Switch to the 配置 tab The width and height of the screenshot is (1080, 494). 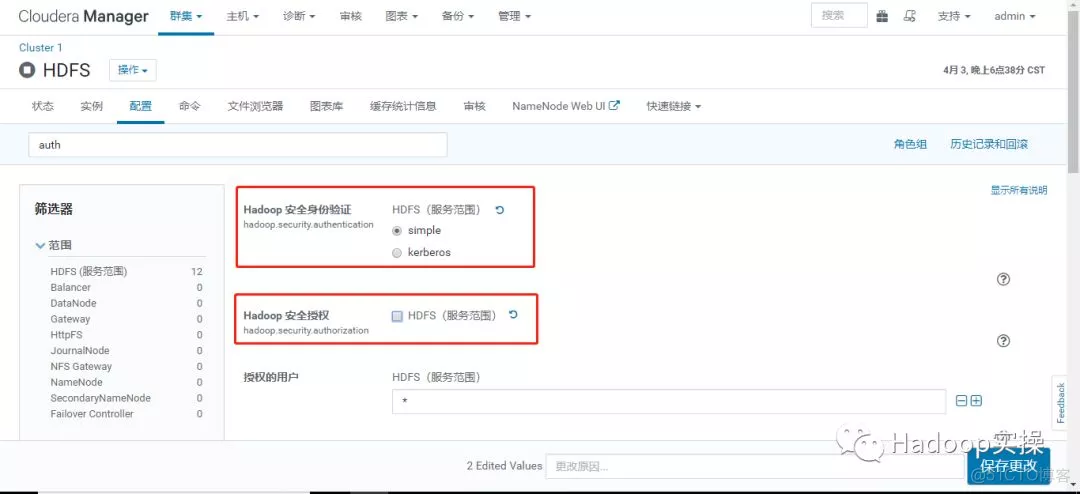click(x=141, y=106)
